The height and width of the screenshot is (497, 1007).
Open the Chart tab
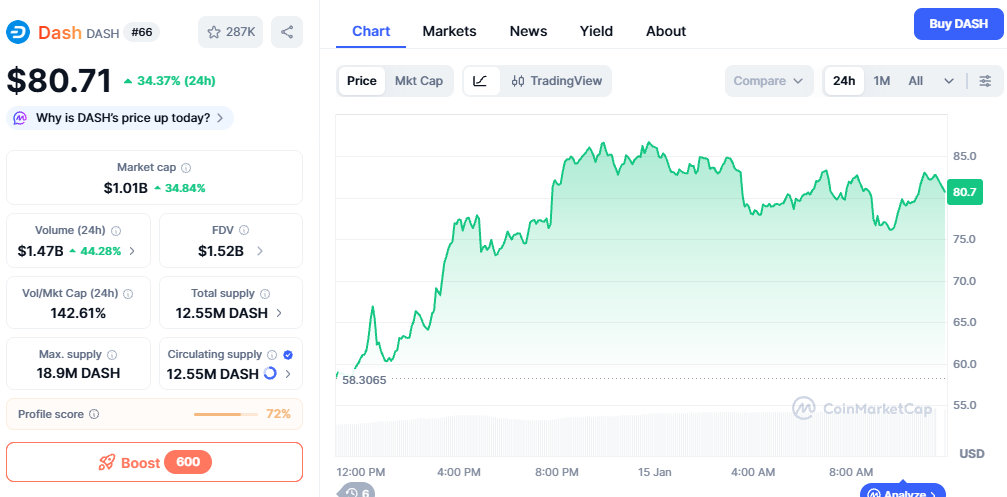click(371, 31)
